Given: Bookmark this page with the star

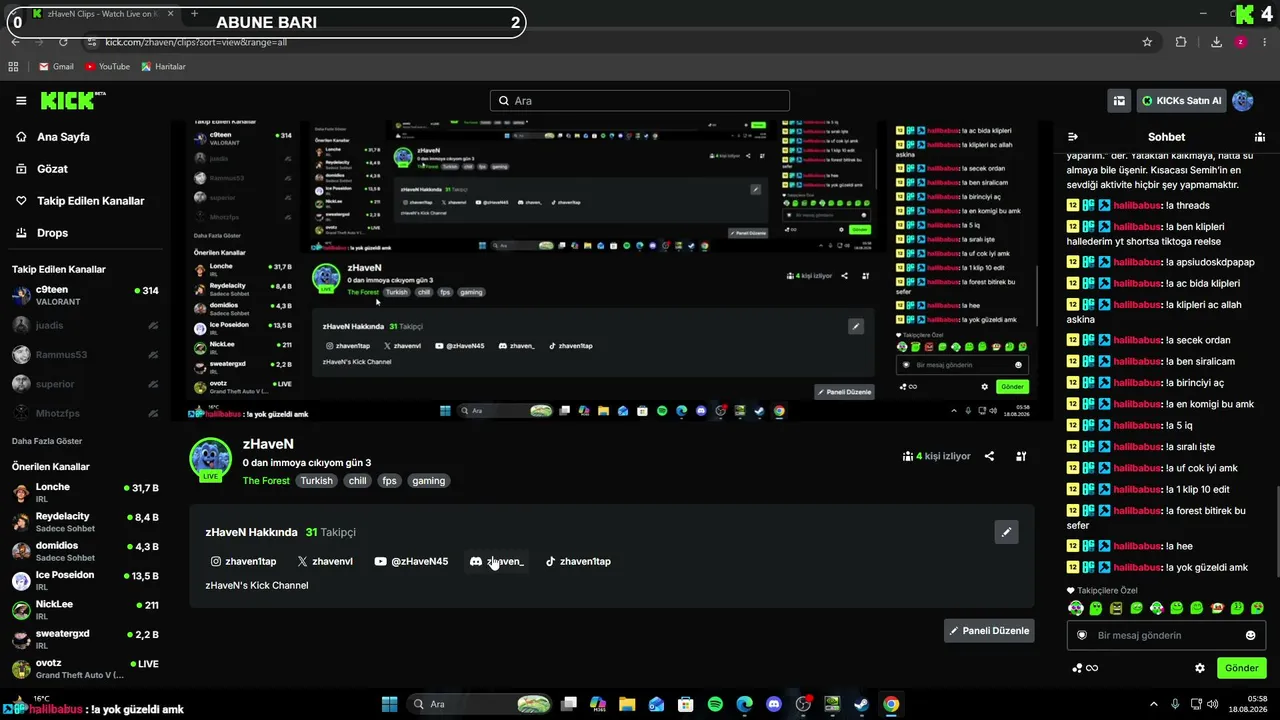Looking at the screenshot, I should pyautogui.click(x=1147, y=42).
